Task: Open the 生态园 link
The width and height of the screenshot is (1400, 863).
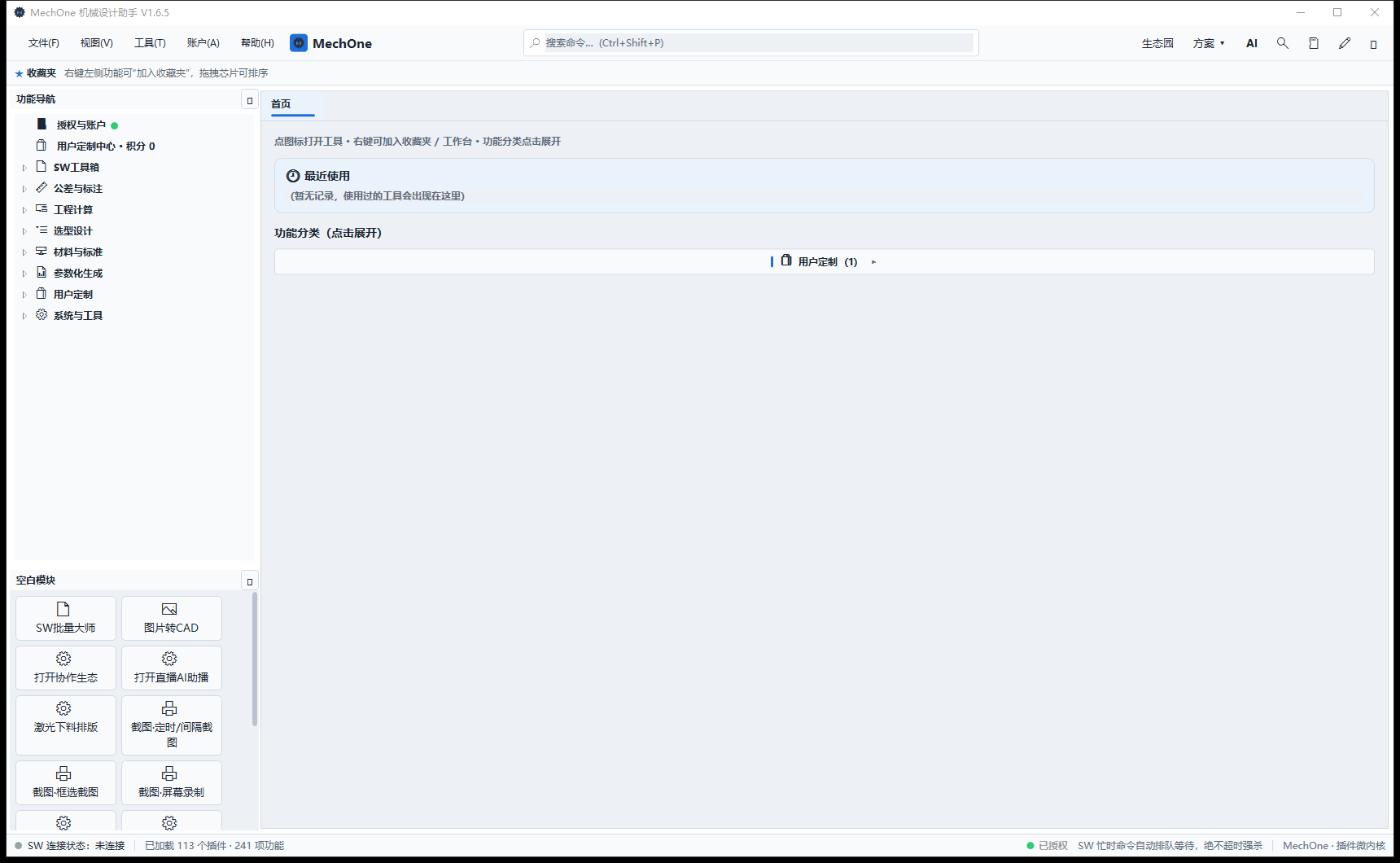Action: (1157, 43)
